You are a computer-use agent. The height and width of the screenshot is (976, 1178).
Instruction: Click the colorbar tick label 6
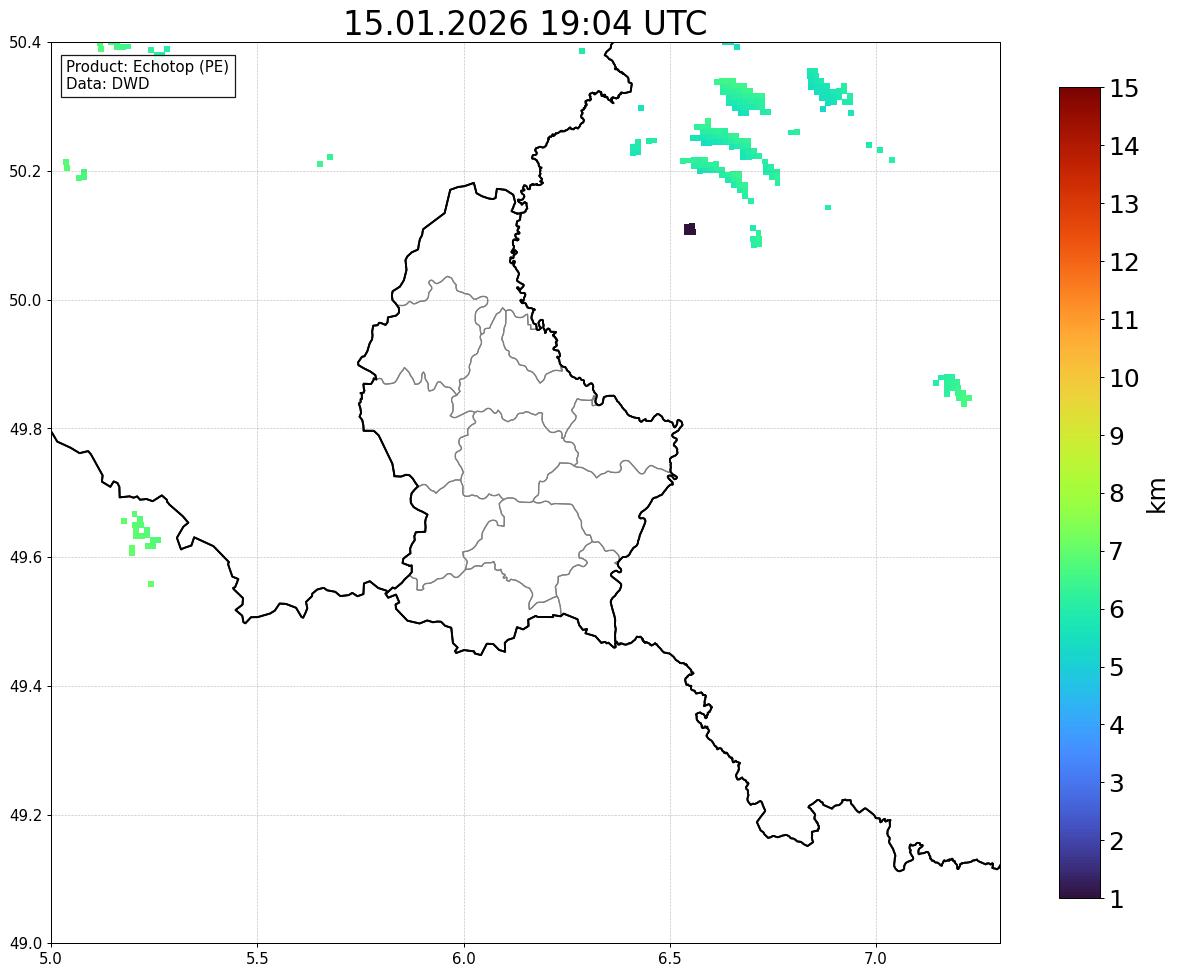pyautogui.click(x=1117, y=609)
